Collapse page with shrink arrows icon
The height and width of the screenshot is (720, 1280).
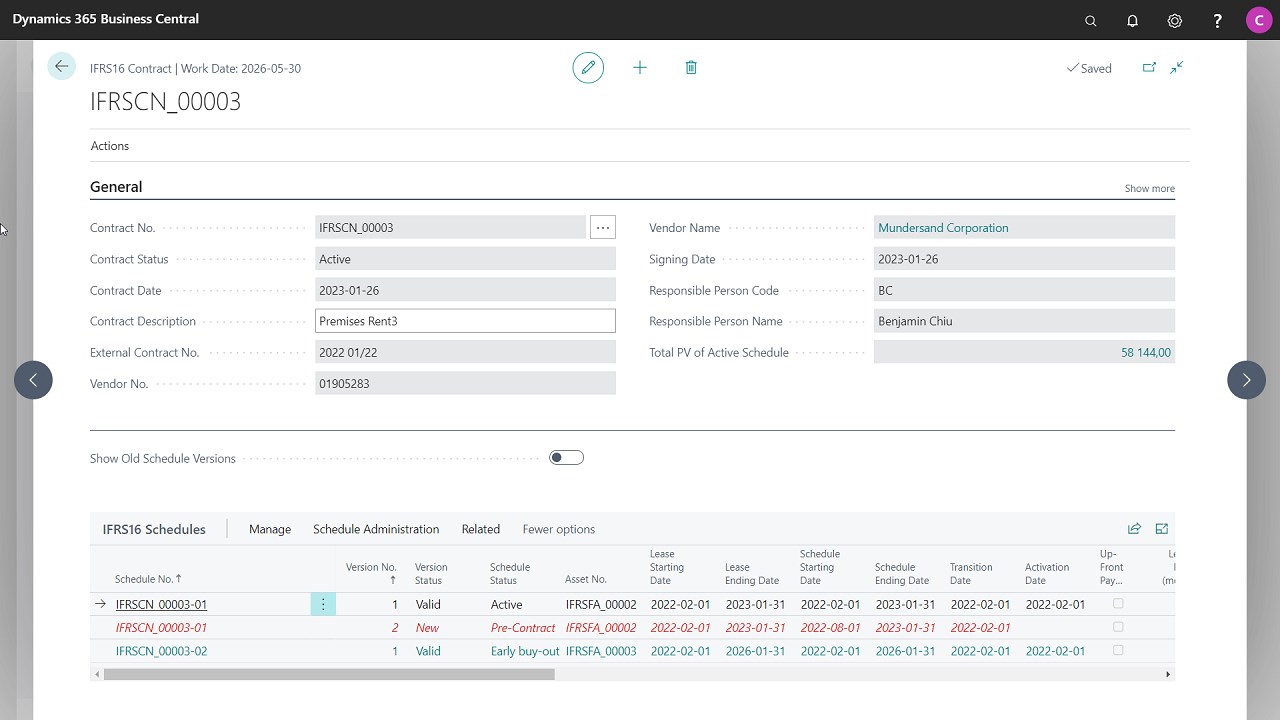tap(1177, 68)
